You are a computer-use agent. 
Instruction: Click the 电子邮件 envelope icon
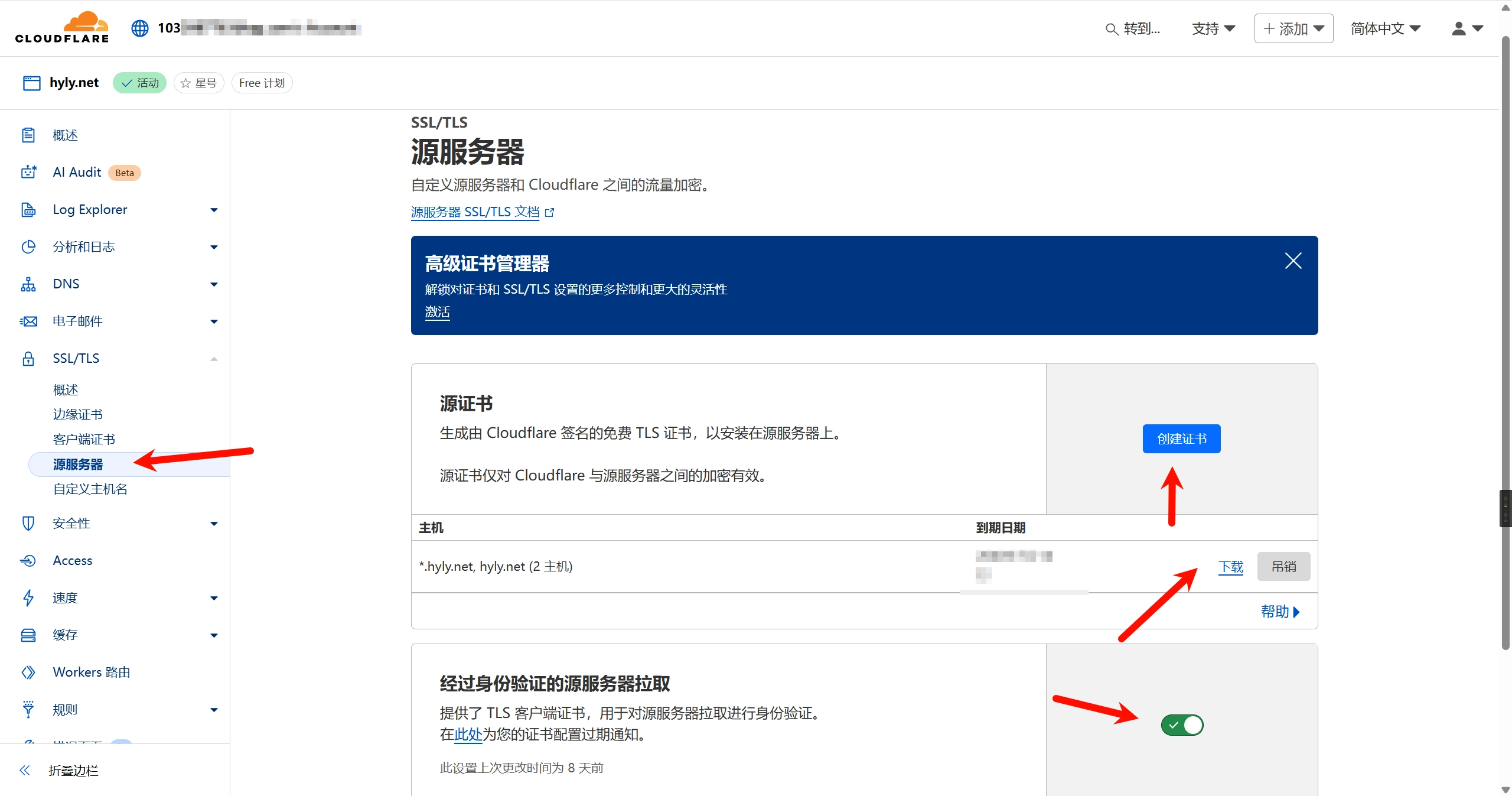tap(28, 321)
